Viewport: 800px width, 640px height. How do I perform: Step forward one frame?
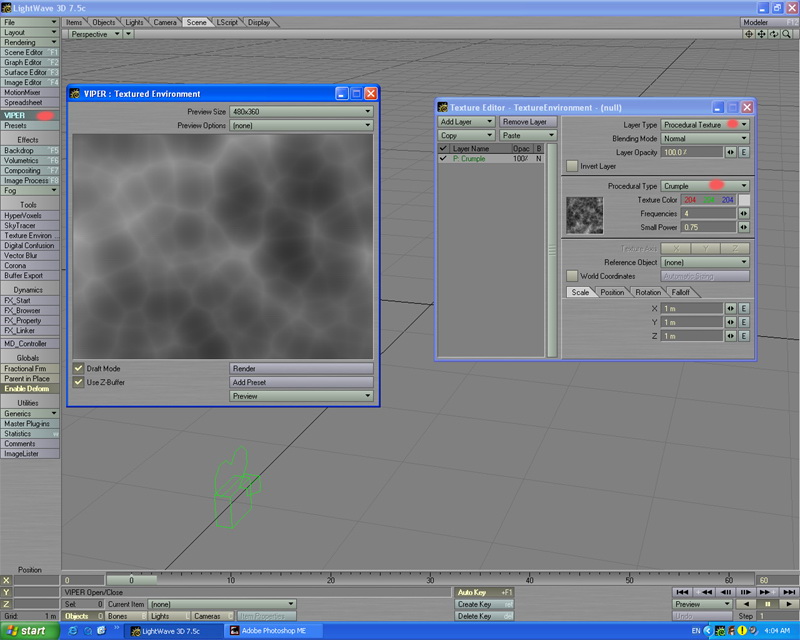[x=745, y=592]
